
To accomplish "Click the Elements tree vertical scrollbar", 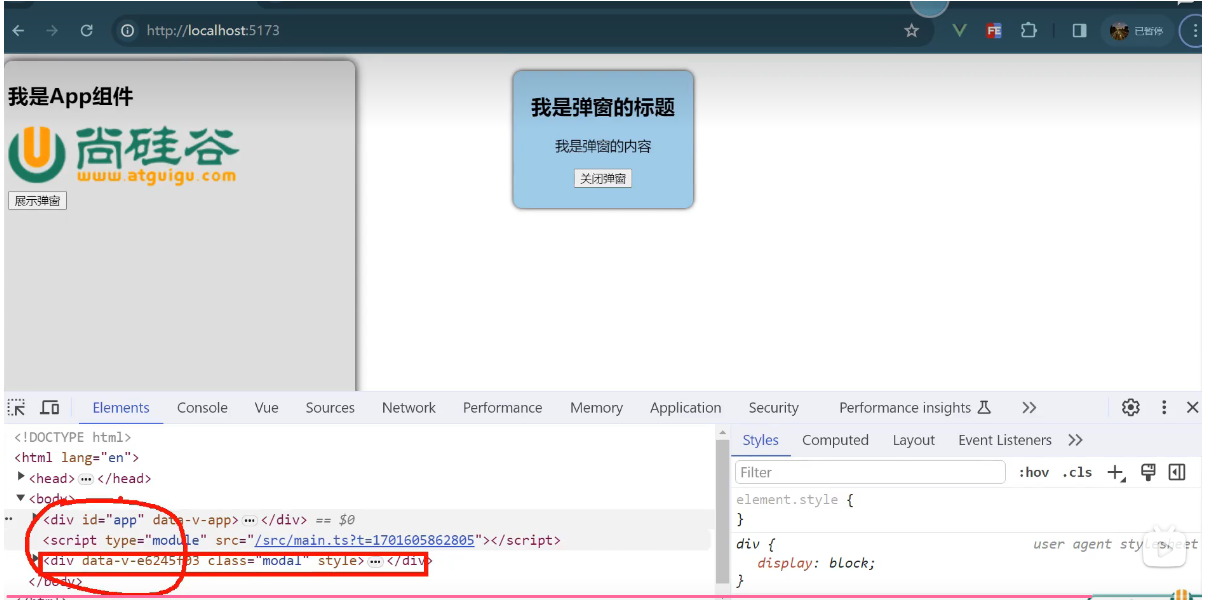I will tap(722, 510).
